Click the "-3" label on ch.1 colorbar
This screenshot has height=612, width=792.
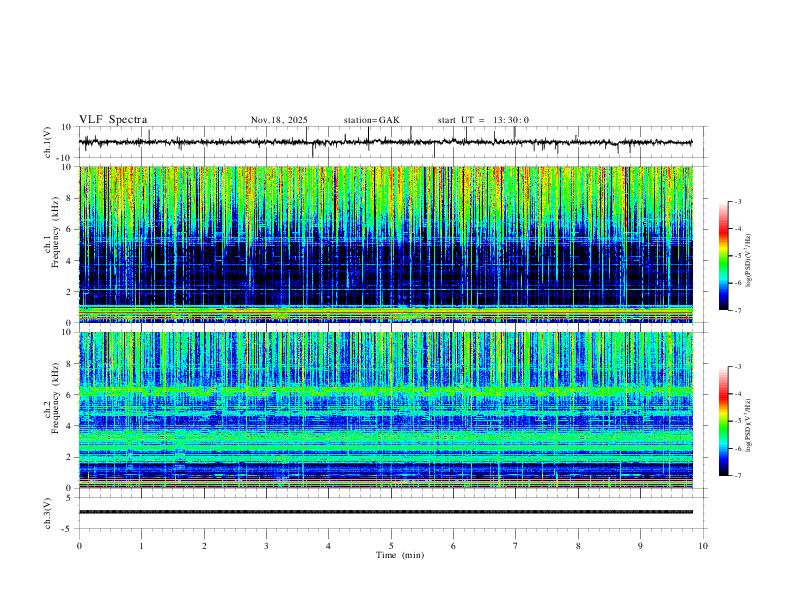click(x=737, y=201)
